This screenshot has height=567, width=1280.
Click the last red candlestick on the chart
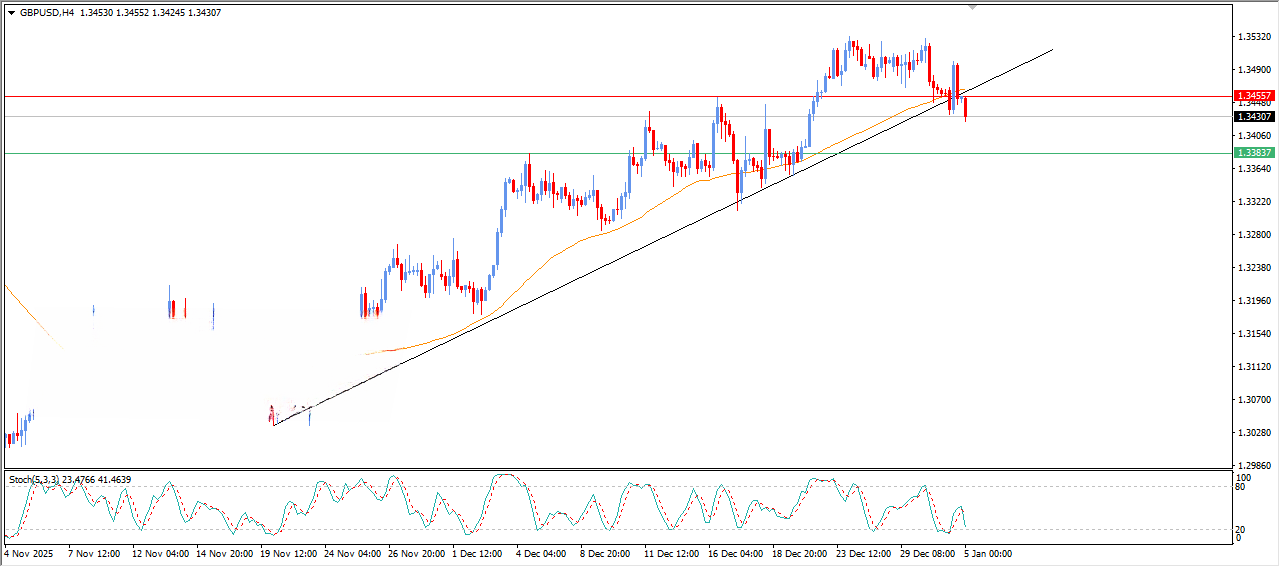coord(965,109)
